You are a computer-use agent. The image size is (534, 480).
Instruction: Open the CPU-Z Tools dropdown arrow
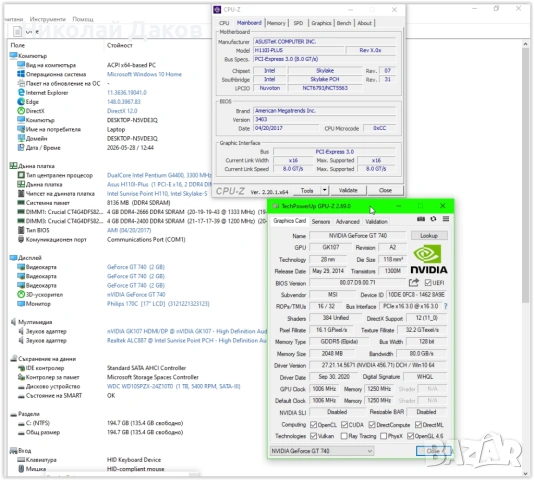tap(325, 190)
